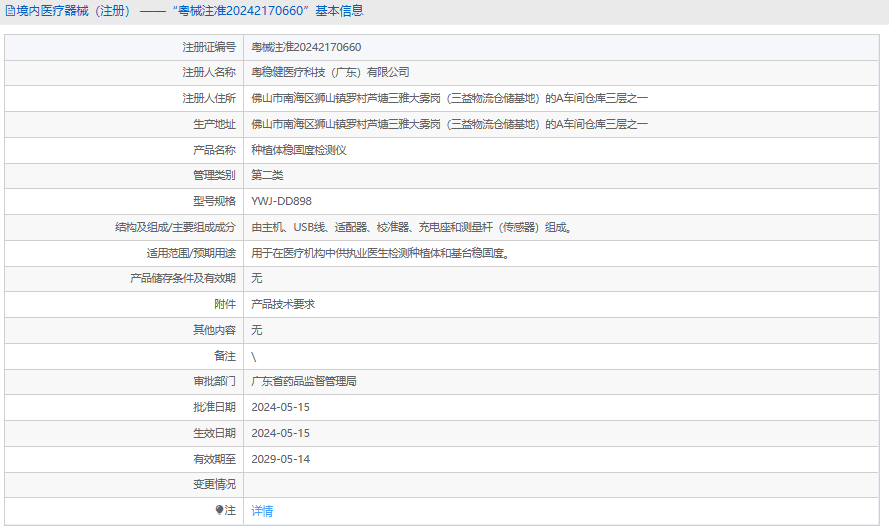Click the 产品名称 label
Image resolution: width=889 pixels, height=531 pixels.
click(214, 150)
